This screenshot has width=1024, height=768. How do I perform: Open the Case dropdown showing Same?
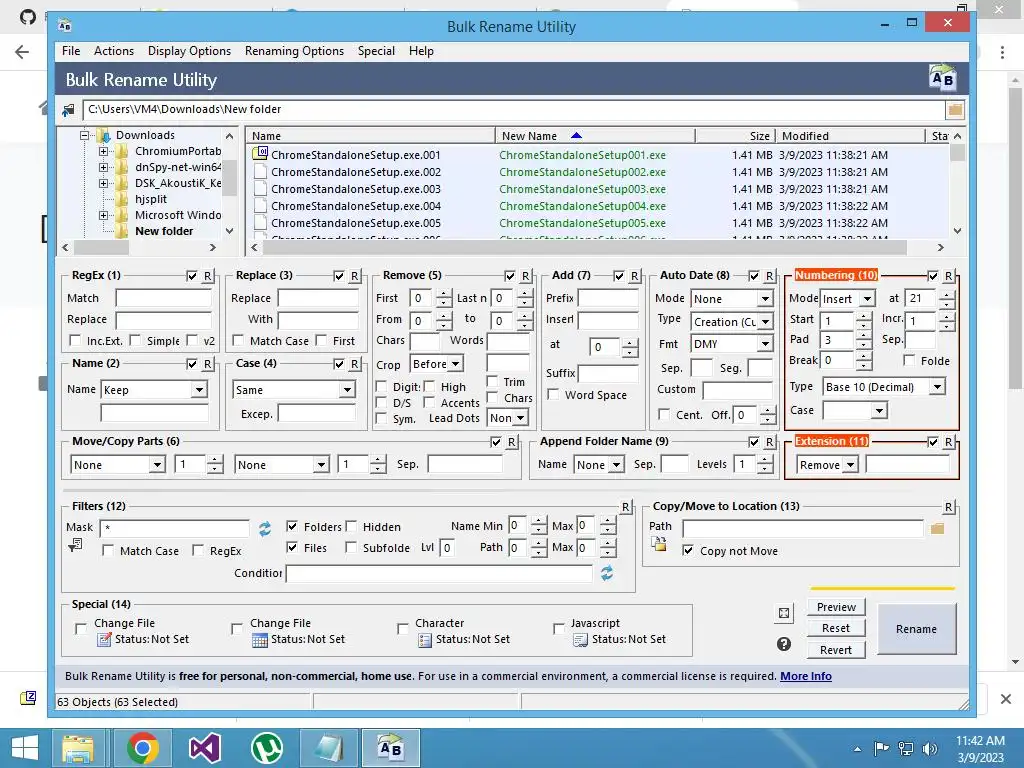293,390
